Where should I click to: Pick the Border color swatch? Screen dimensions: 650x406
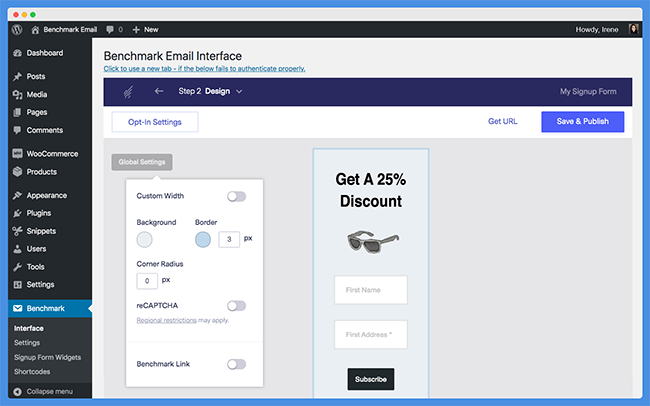click(x=203, y=239)
